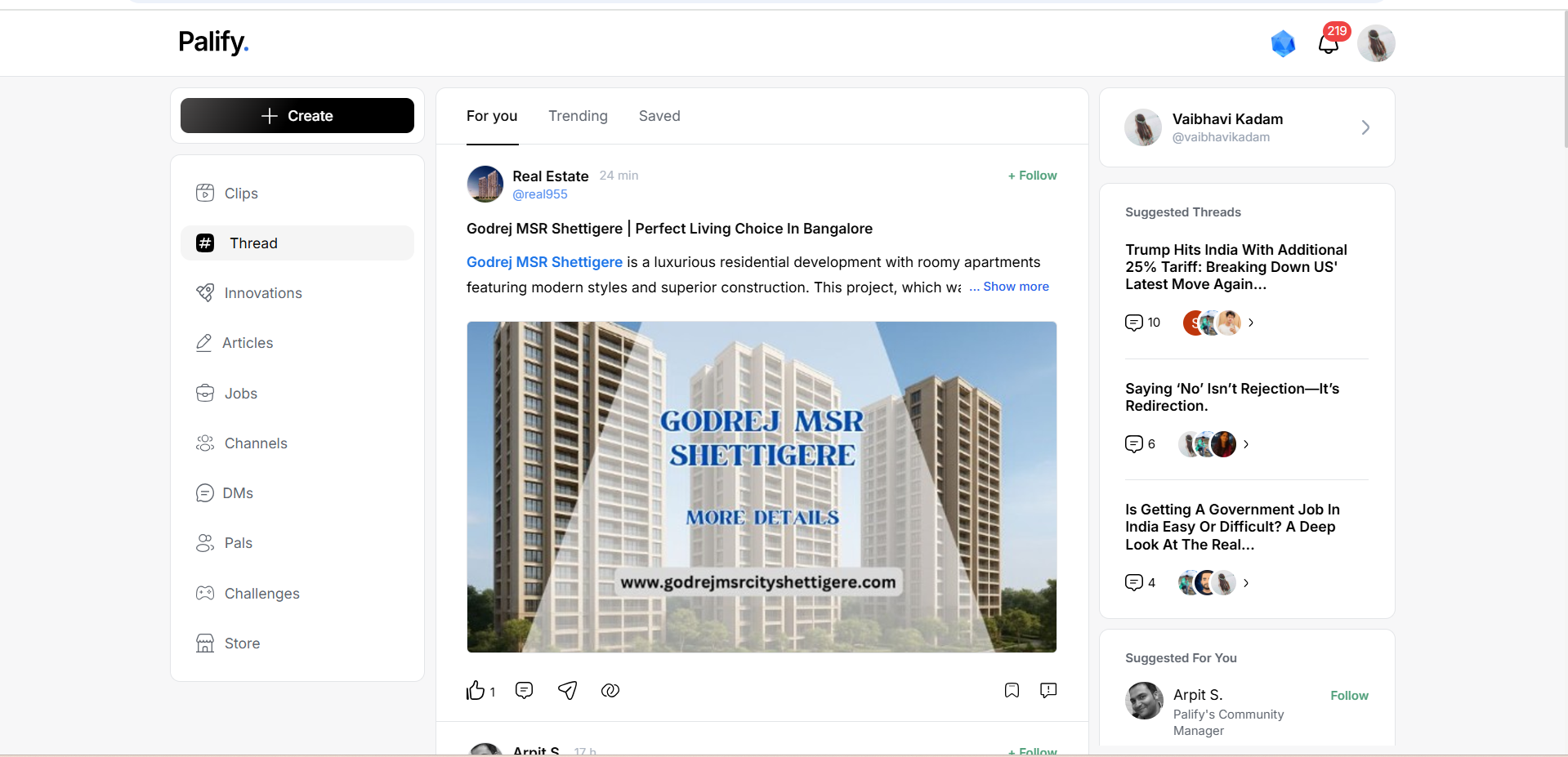Click participant avatars on Saying 'No' thread

[1207, 444]
